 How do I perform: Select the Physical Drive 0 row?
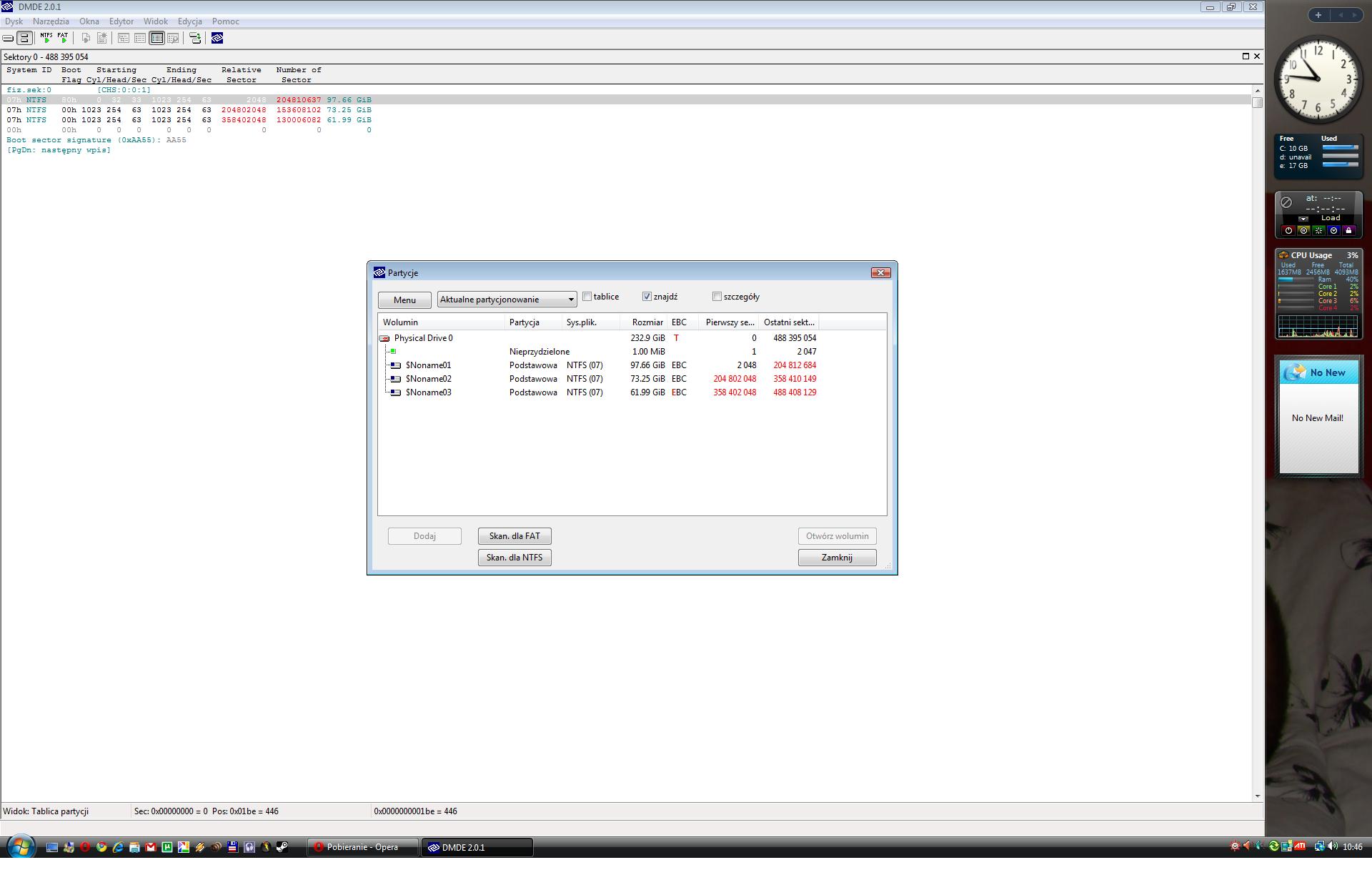[632, 338]
